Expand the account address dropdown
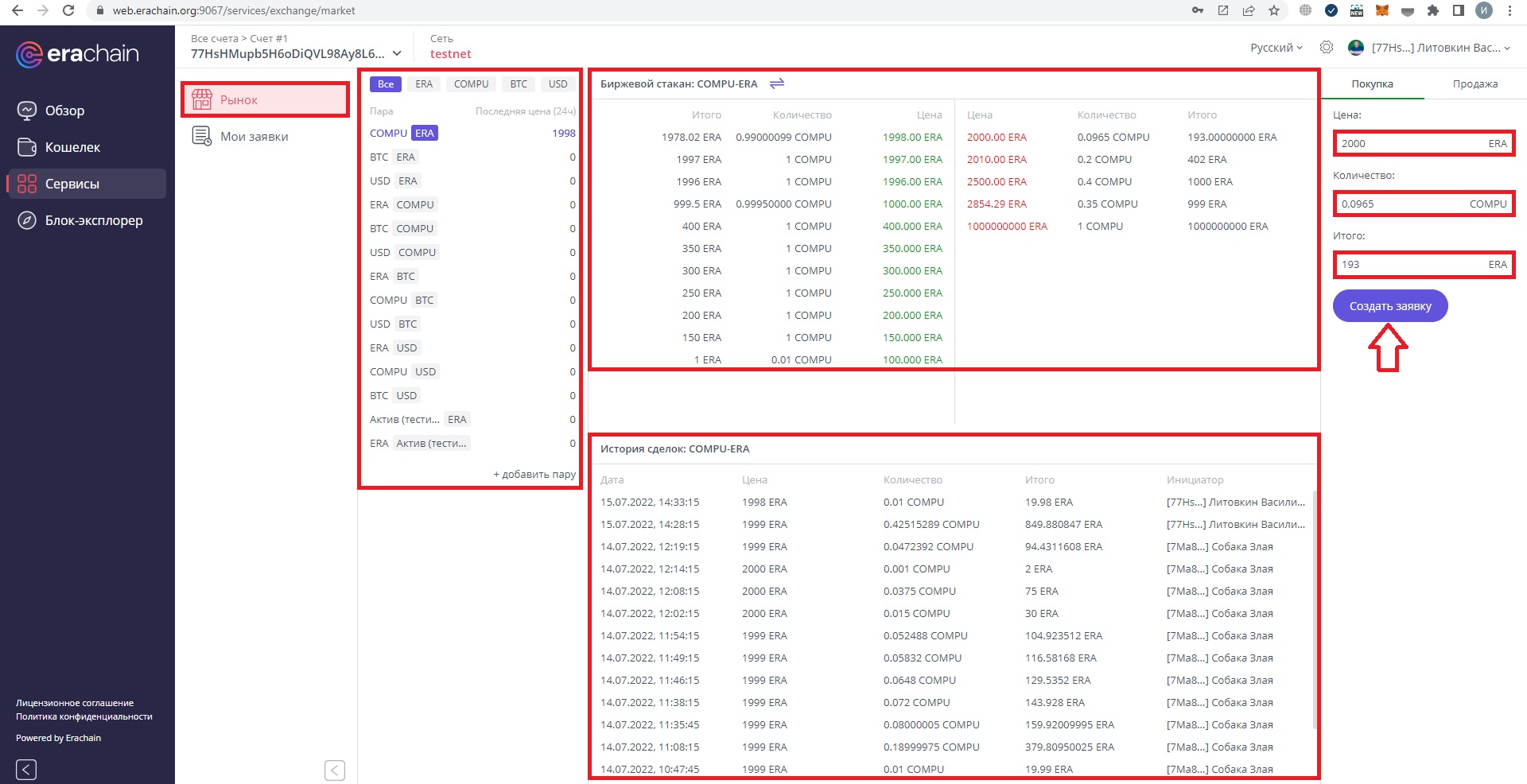The width and height of the screenshot is (1527, 784). [x=397, y=54]
